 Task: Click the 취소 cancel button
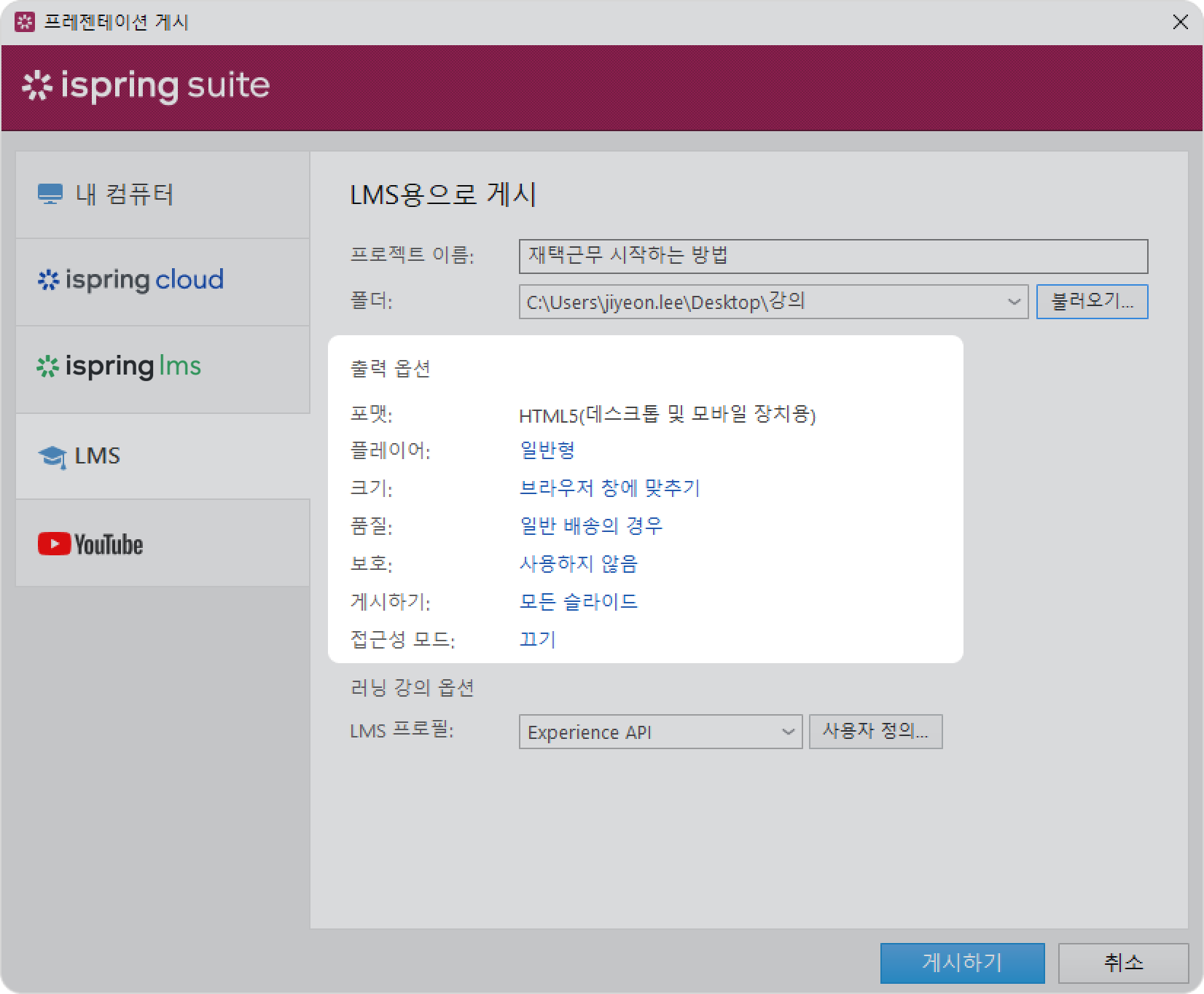[x=1122, y=963]
